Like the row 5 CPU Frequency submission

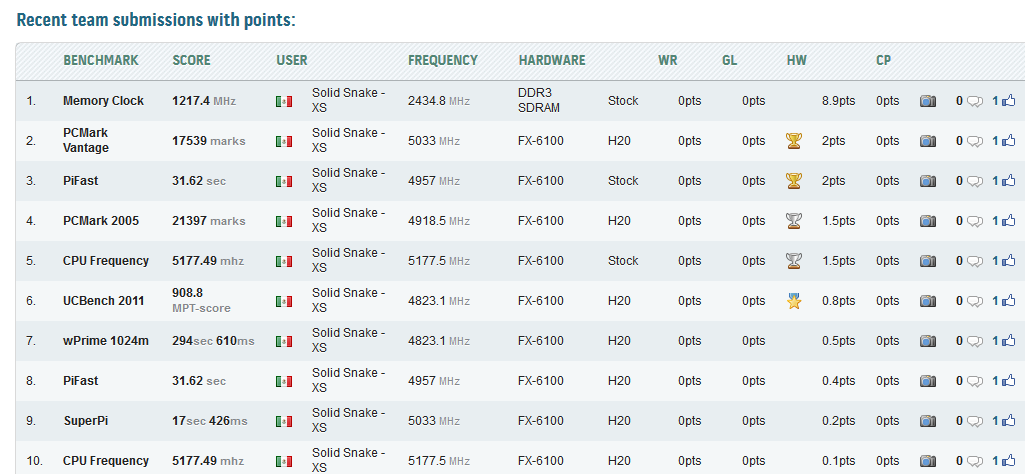[1008, 261]
